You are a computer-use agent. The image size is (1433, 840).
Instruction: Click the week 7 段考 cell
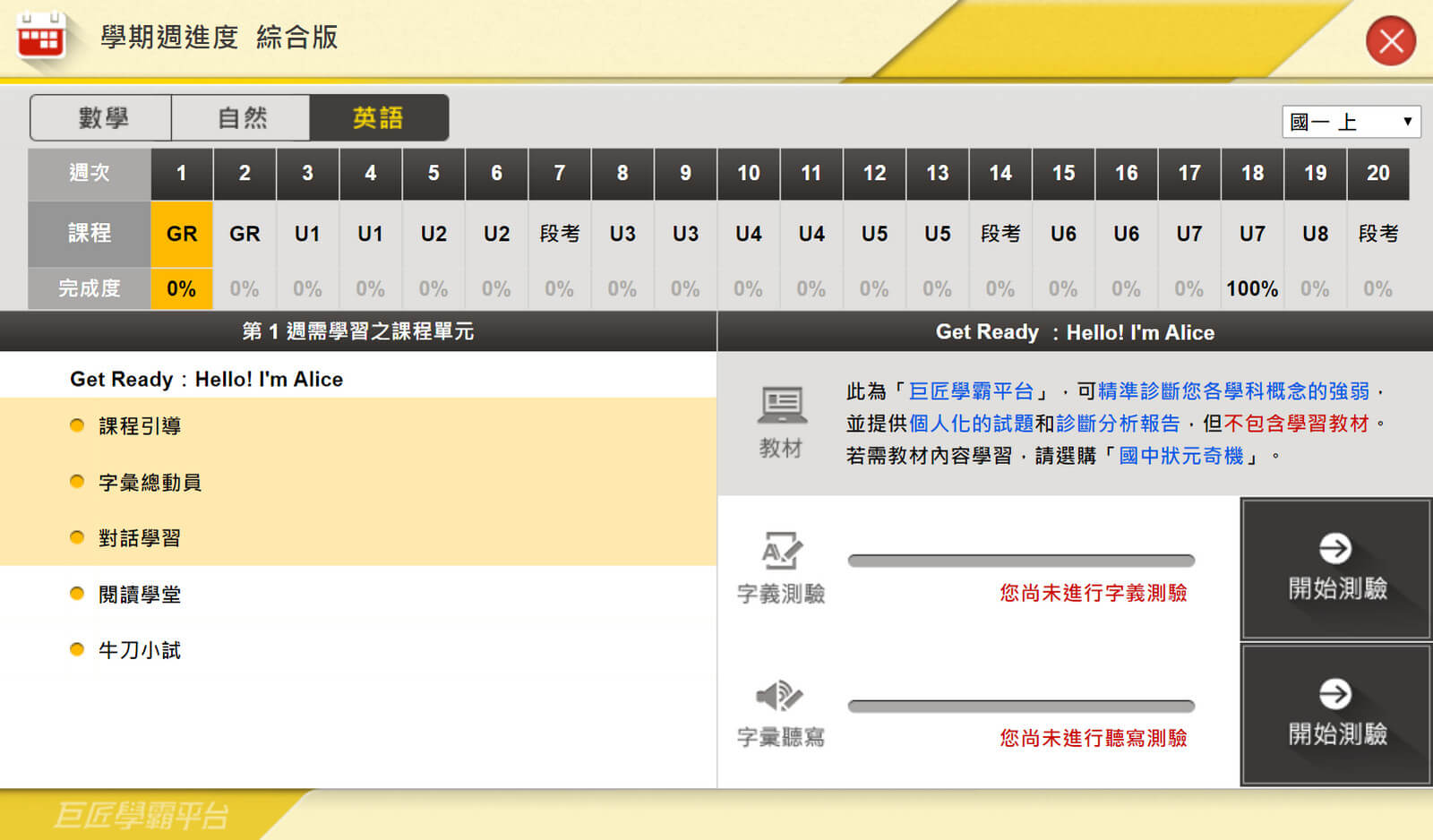tap(560, 234)
